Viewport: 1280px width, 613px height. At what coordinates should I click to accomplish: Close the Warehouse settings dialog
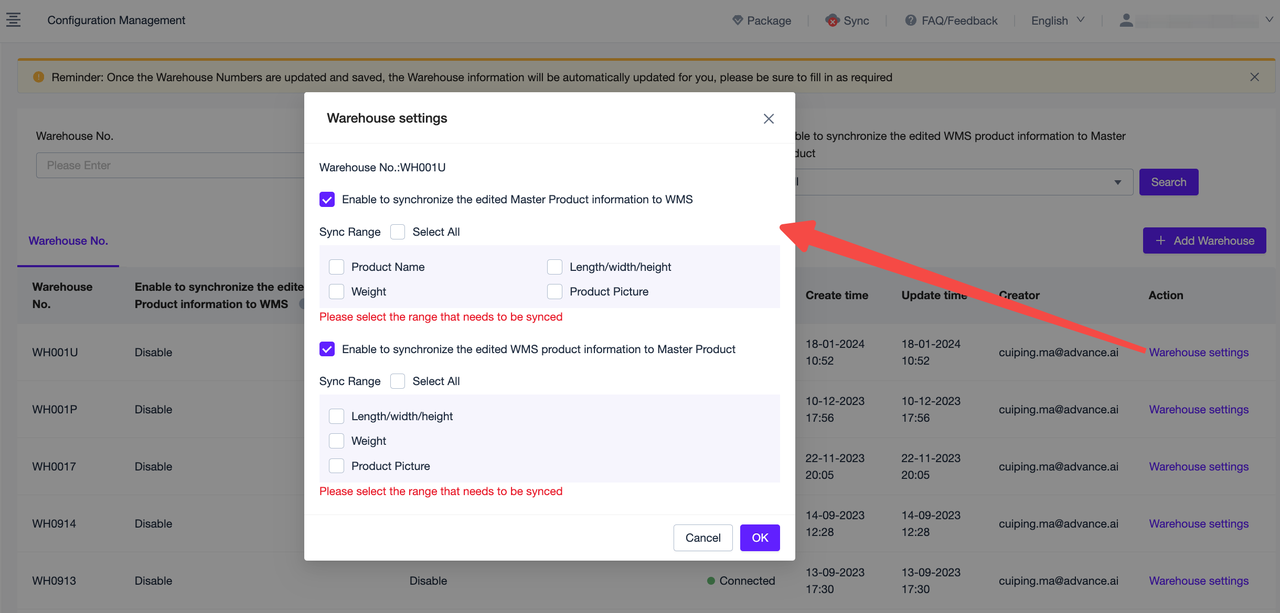click(x=768, y=119)
